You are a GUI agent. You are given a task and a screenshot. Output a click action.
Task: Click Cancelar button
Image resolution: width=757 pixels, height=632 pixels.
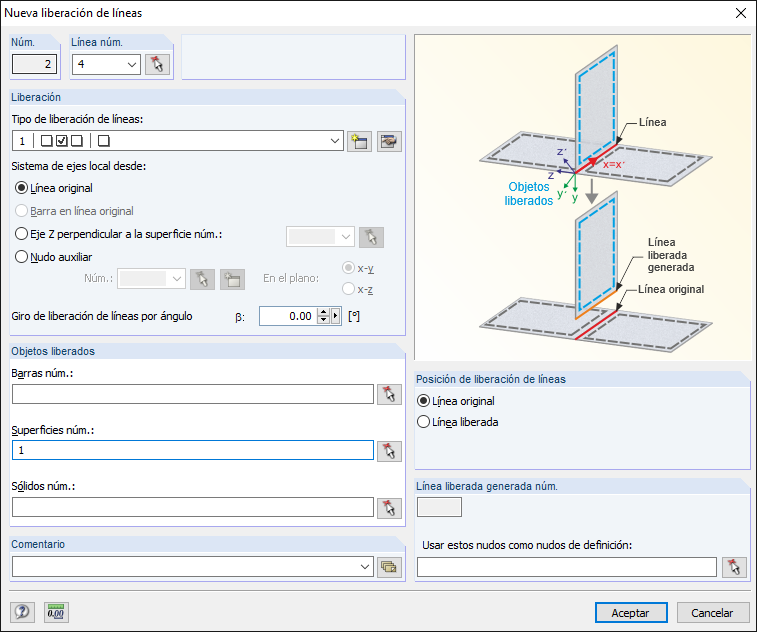point(713,613)
